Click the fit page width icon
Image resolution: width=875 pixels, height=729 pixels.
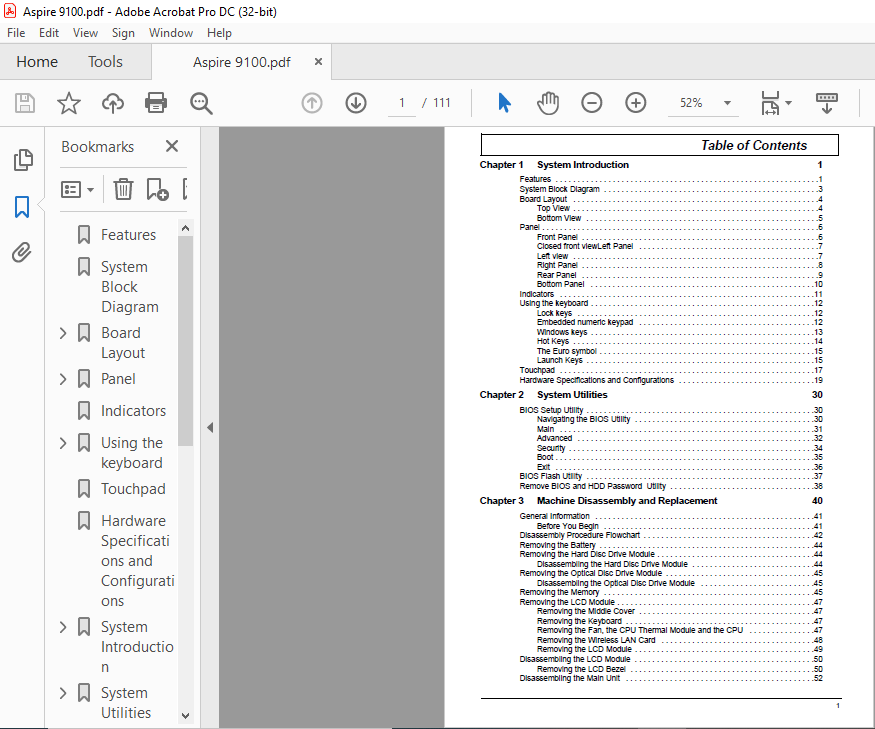click(x=770, y=103)
